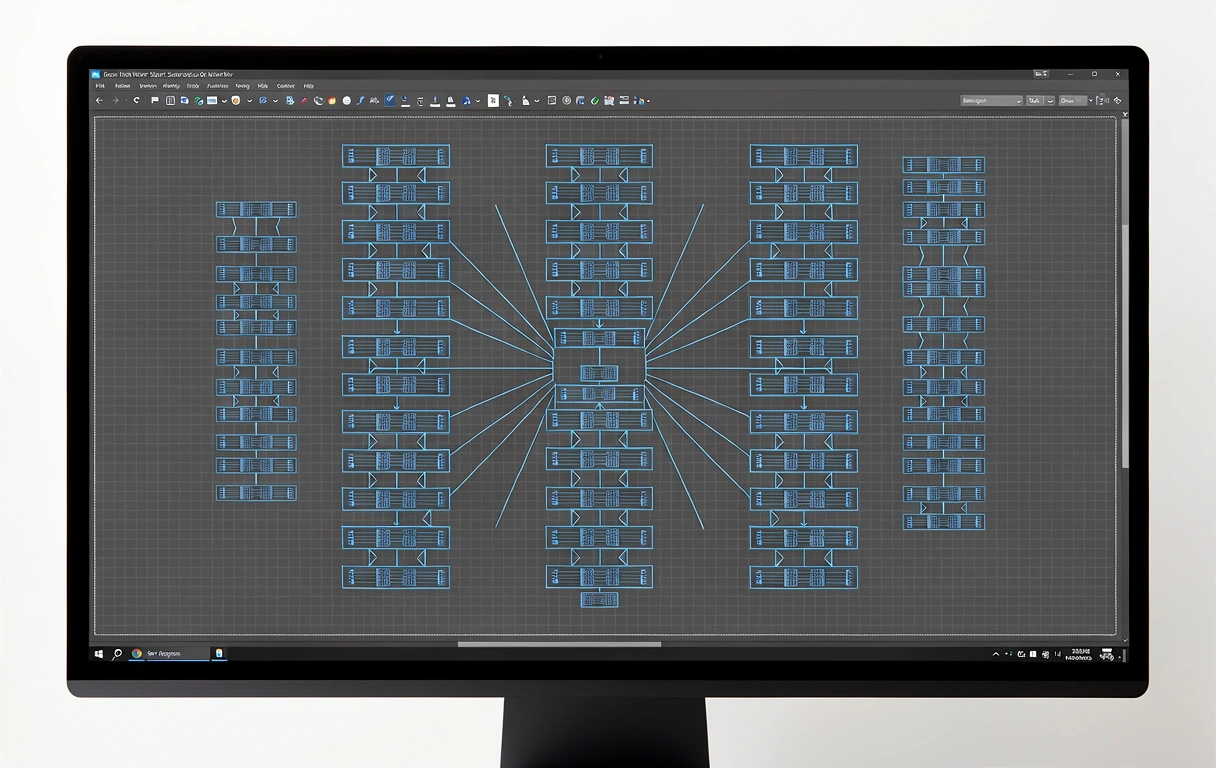
Task: Click the green checkmark validation icon
Action: pyautogui.click(x=595, y=100)
